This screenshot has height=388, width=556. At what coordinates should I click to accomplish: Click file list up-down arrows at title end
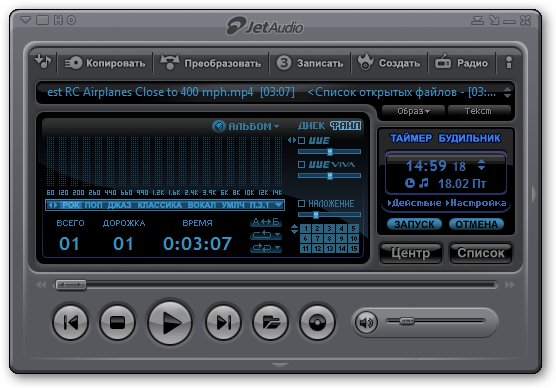(507, 93)
